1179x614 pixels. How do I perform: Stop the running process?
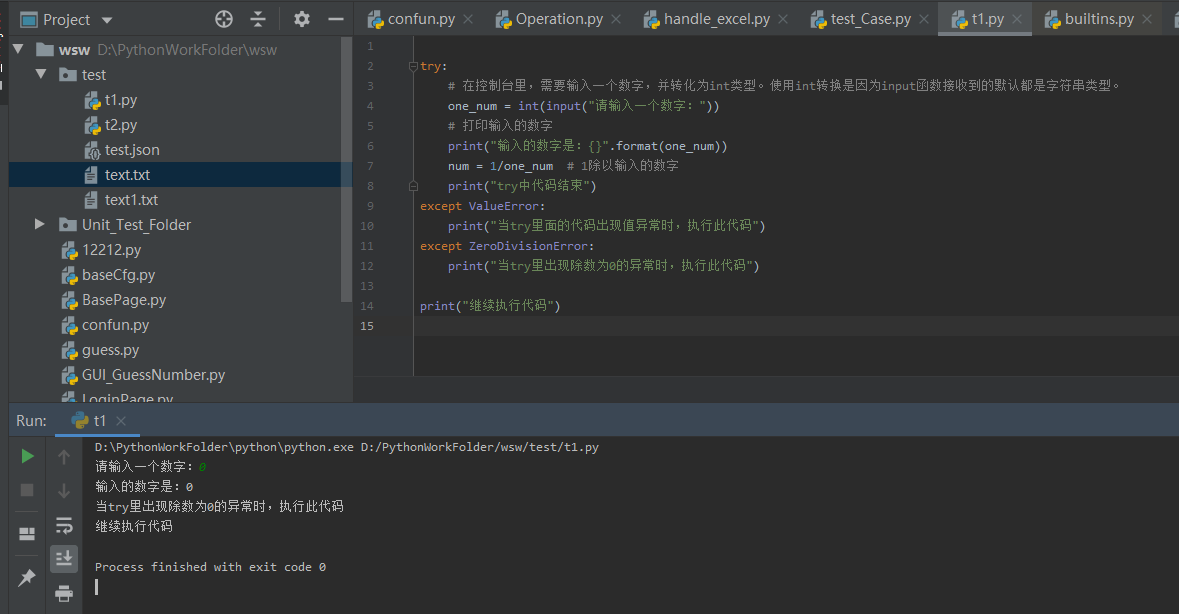(x=27, y=490)
